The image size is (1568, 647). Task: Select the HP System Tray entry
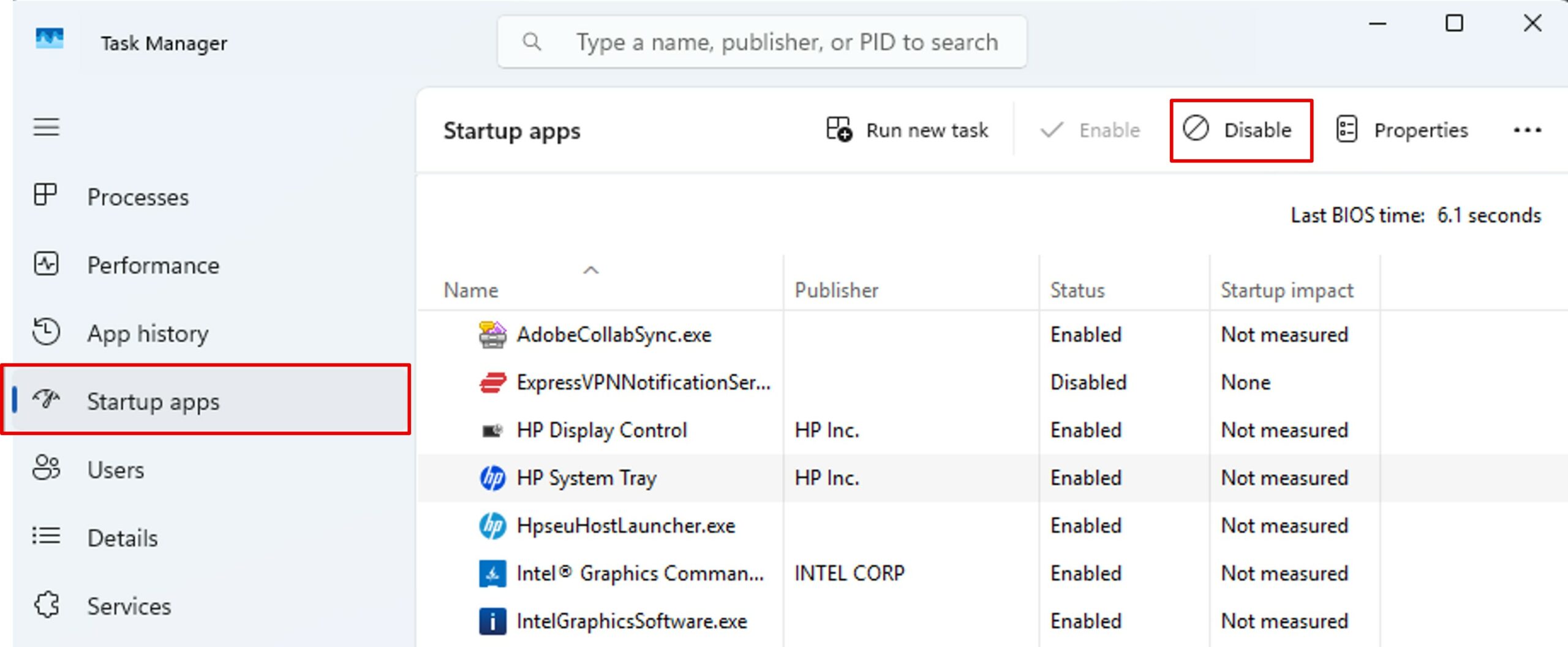coord(992,478)
